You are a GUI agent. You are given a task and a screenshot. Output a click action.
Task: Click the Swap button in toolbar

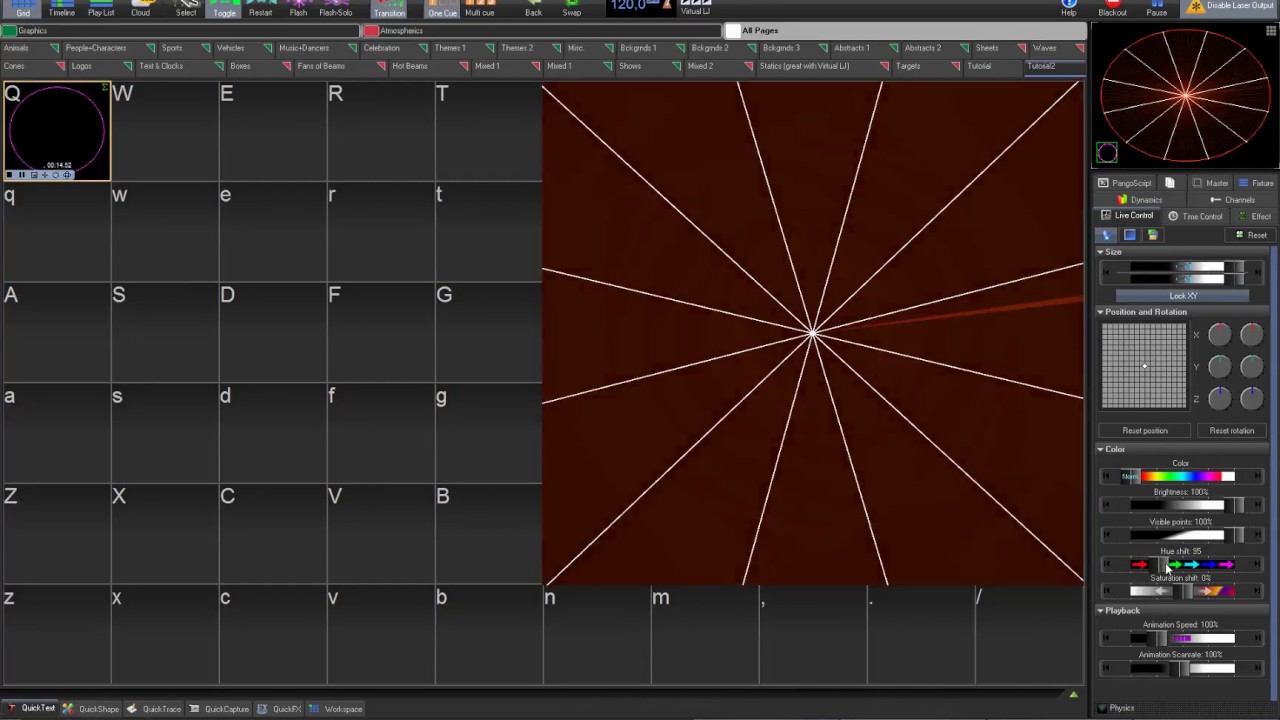click(571, 9)
